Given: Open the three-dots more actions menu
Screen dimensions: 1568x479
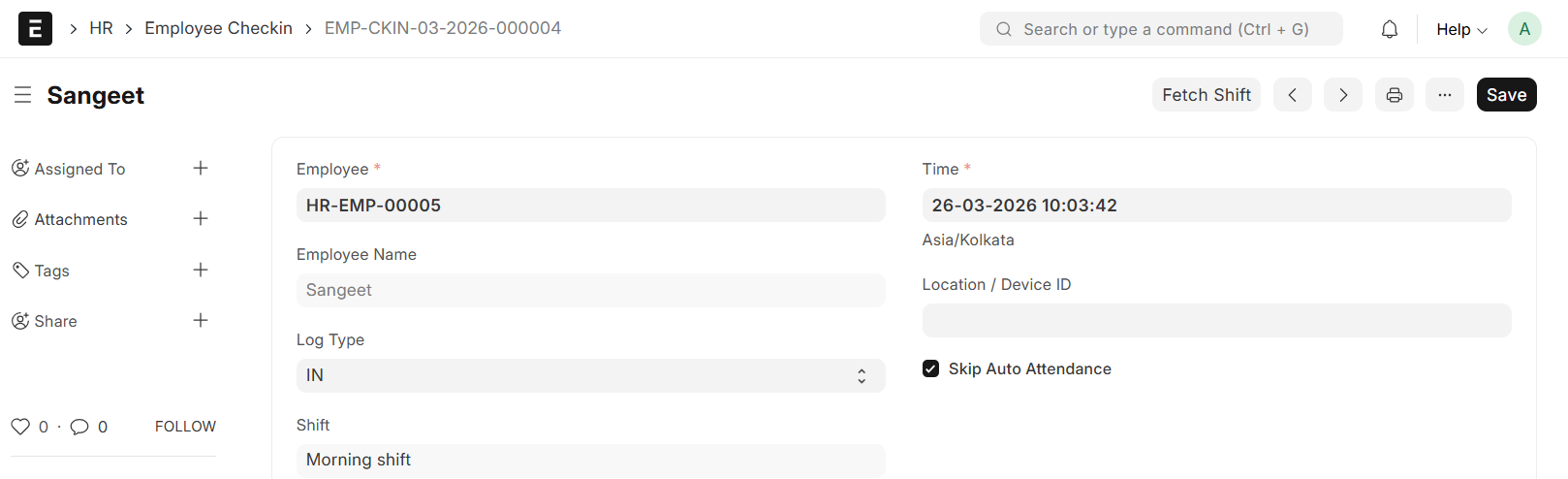Looking at the screenshot, I should pos(1444,95).
